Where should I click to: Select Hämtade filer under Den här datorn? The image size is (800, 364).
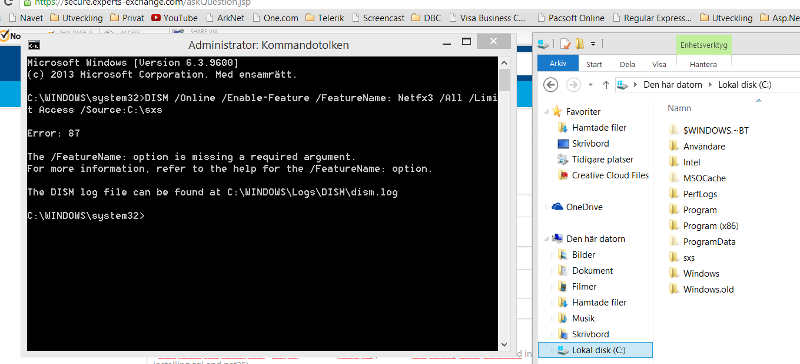(592, 302)
